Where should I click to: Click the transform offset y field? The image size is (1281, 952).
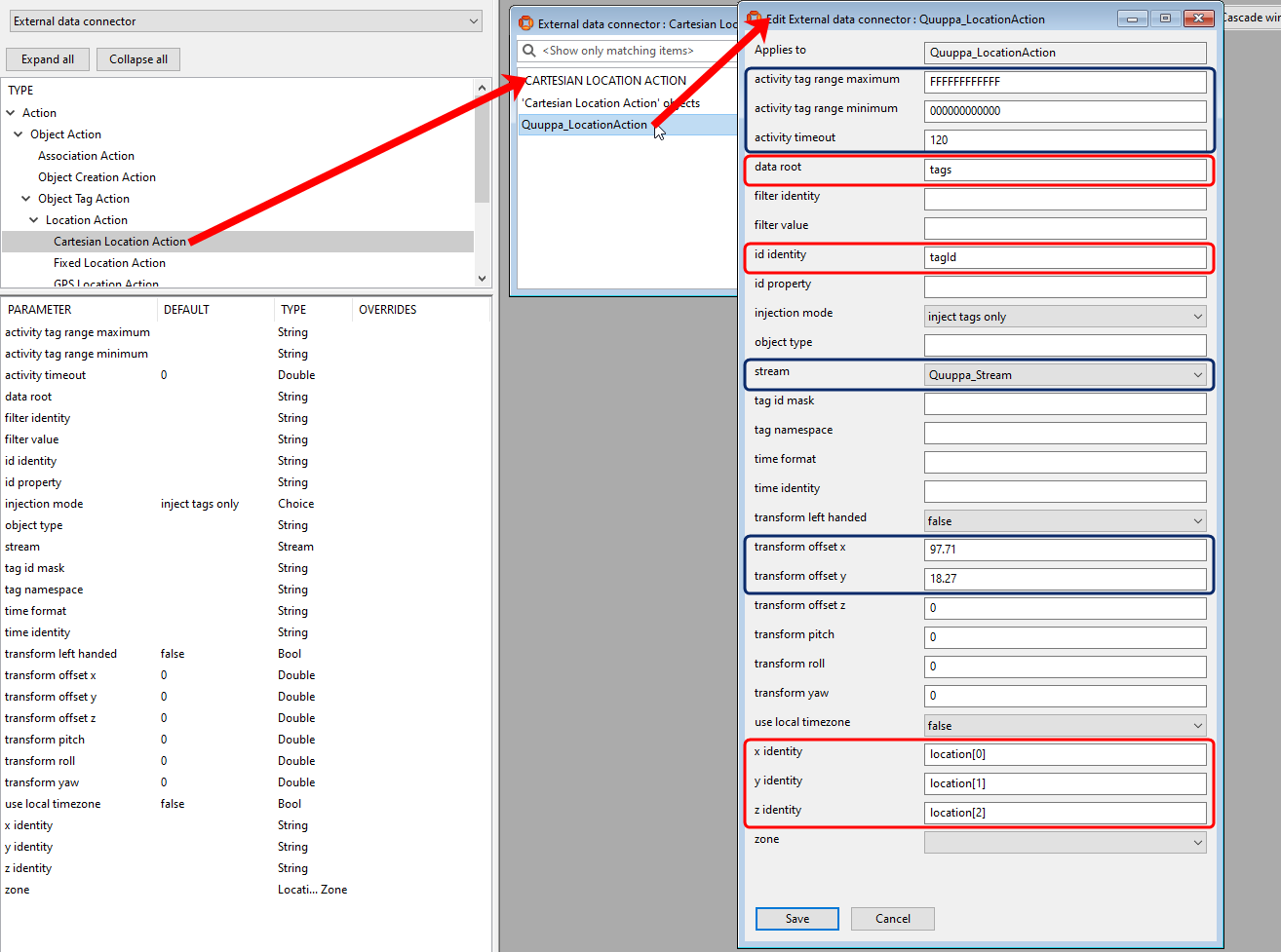pyautogui.click(x=1065, y=579)
